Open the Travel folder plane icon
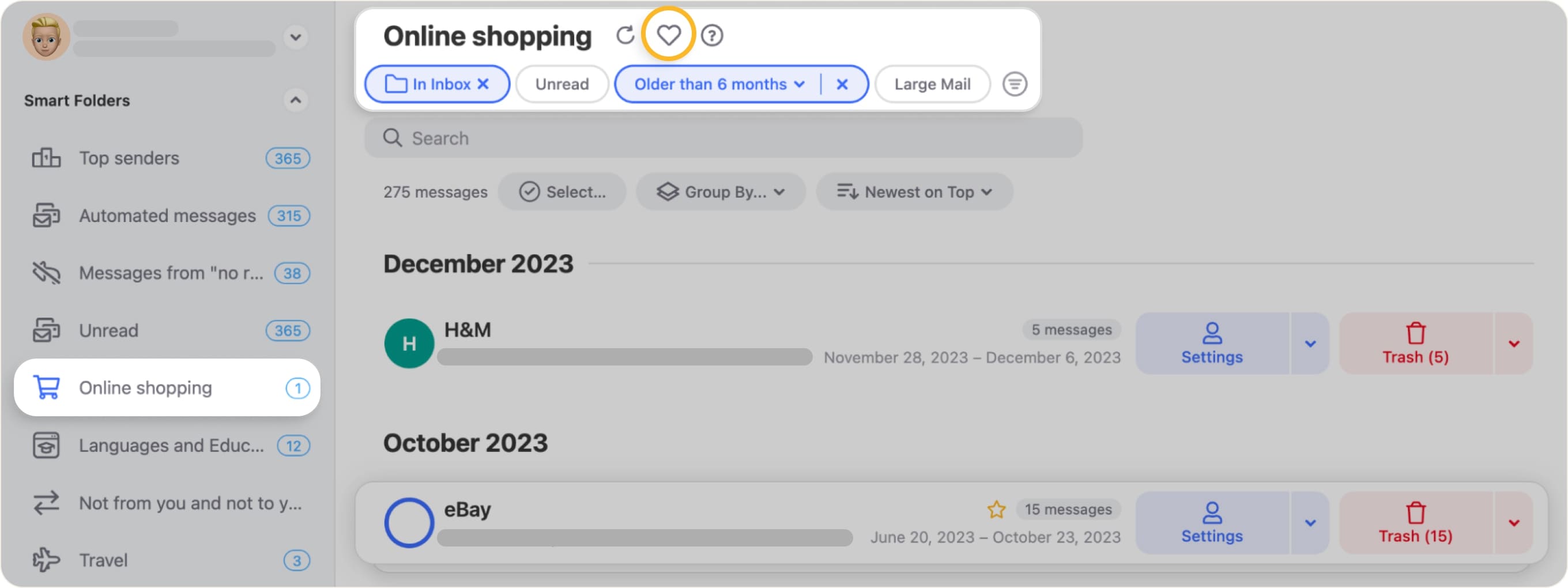Viewport: 1568px width, 588px height. point(47,559)
